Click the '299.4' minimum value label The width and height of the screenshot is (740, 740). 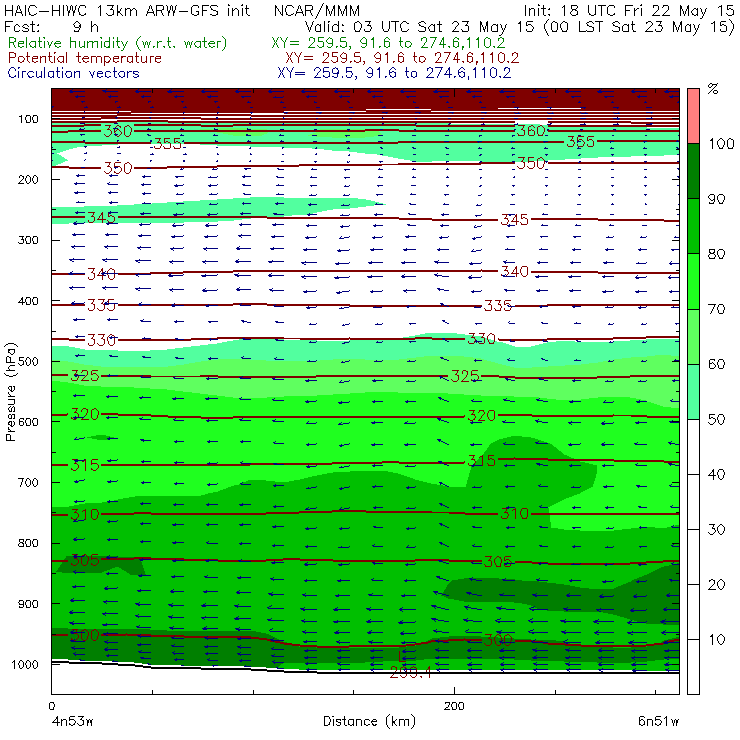(x=411, y=673)
